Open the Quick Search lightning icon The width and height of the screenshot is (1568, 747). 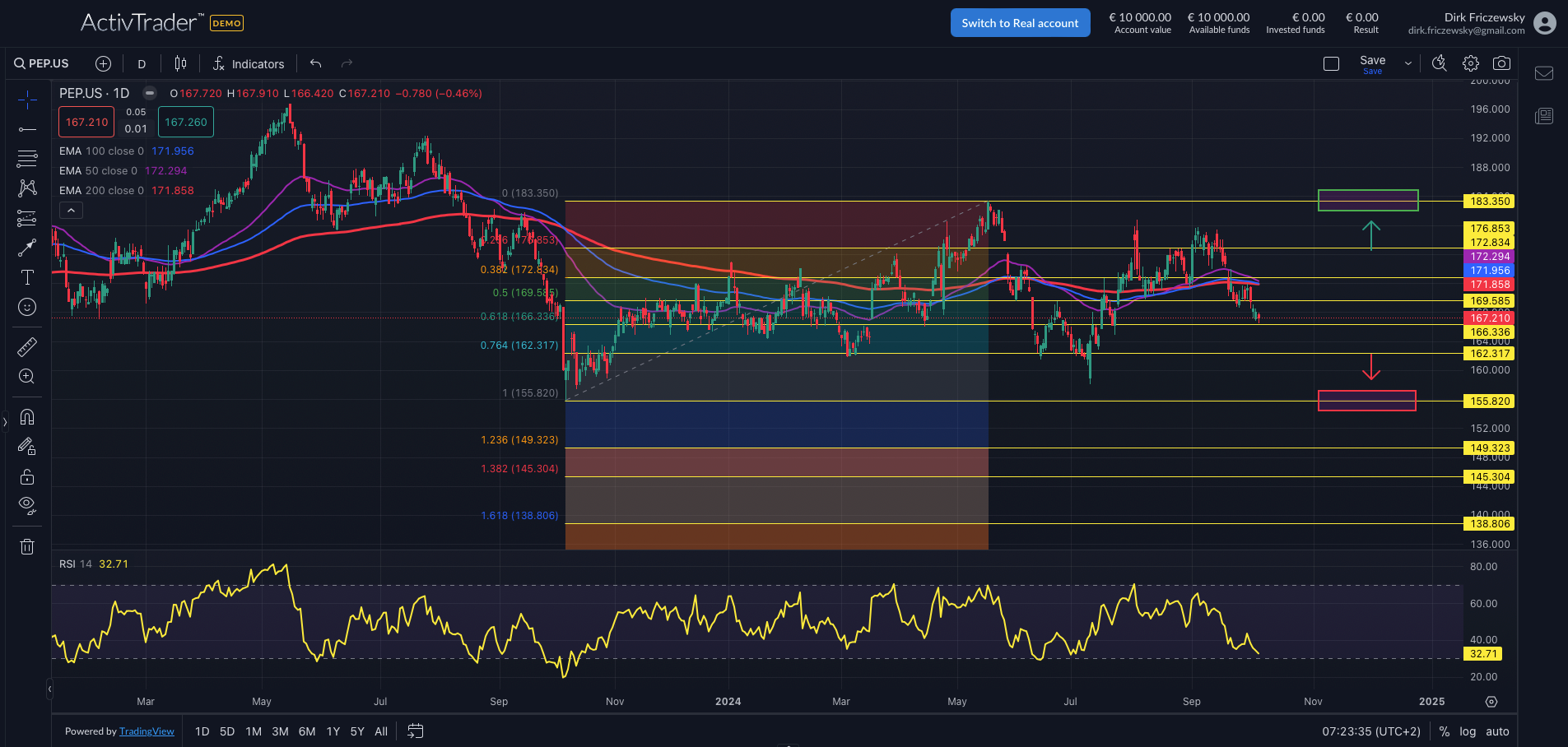click(1439, 63)
